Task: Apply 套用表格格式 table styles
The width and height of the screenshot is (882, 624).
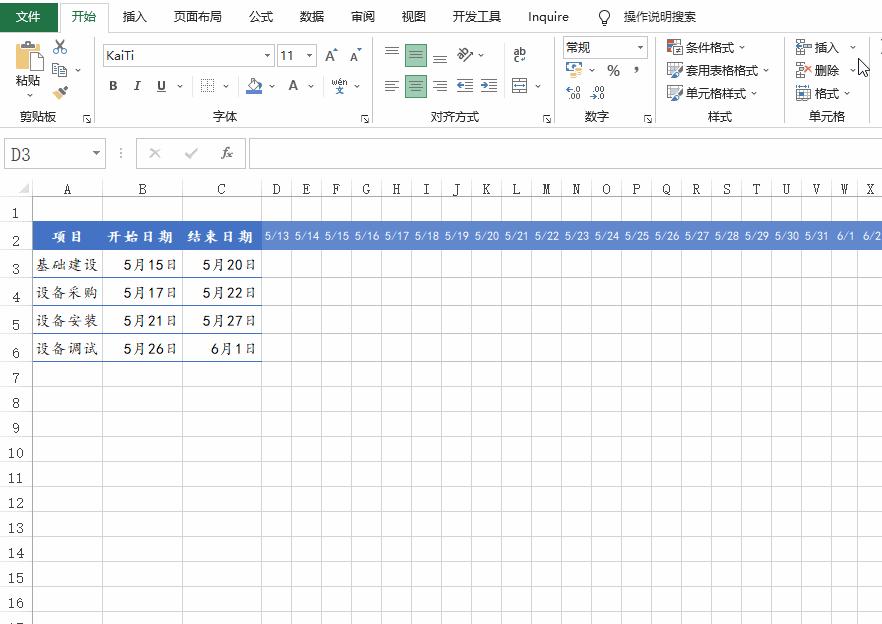Action: coord(717,70)
